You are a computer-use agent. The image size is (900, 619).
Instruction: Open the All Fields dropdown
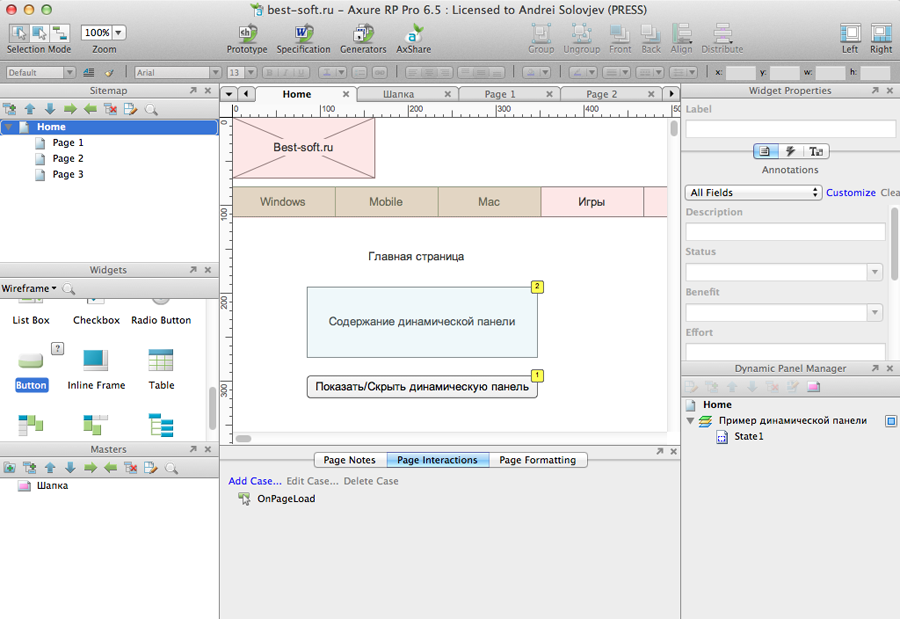[x=753, y=192]
